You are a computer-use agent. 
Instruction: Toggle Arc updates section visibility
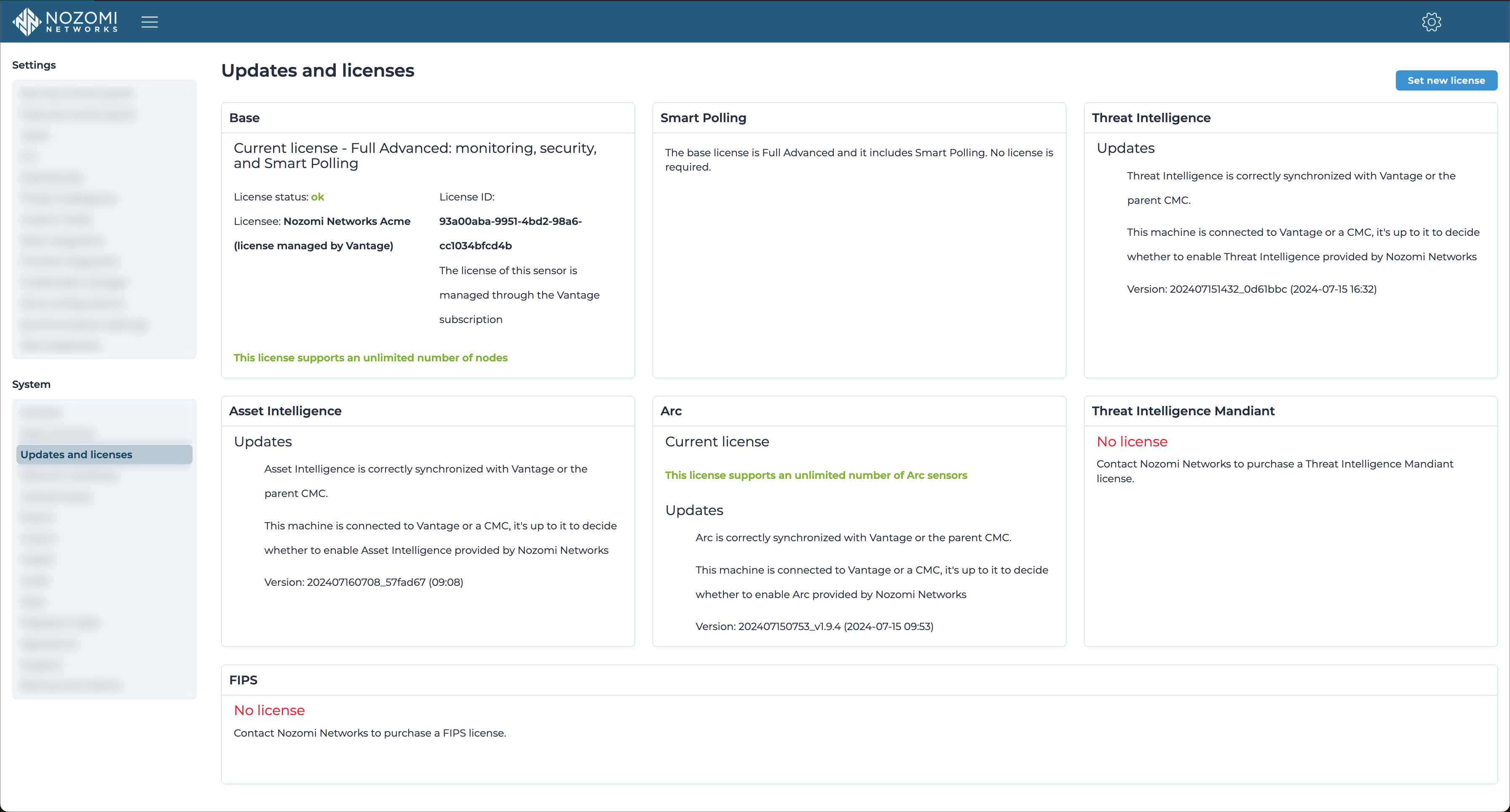point(695,510)
